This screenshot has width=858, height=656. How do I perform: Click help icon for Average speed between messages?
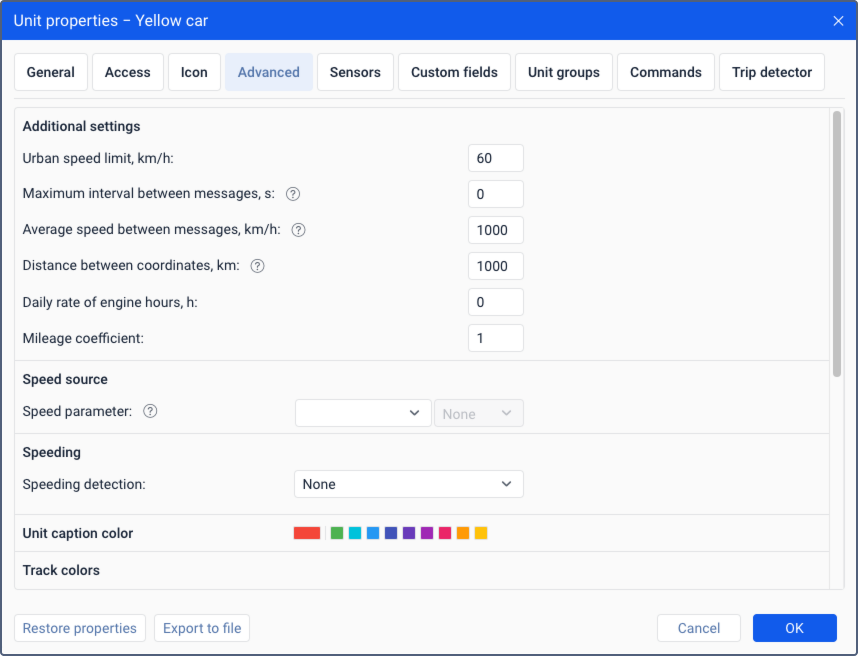click(x=298, y=230)
